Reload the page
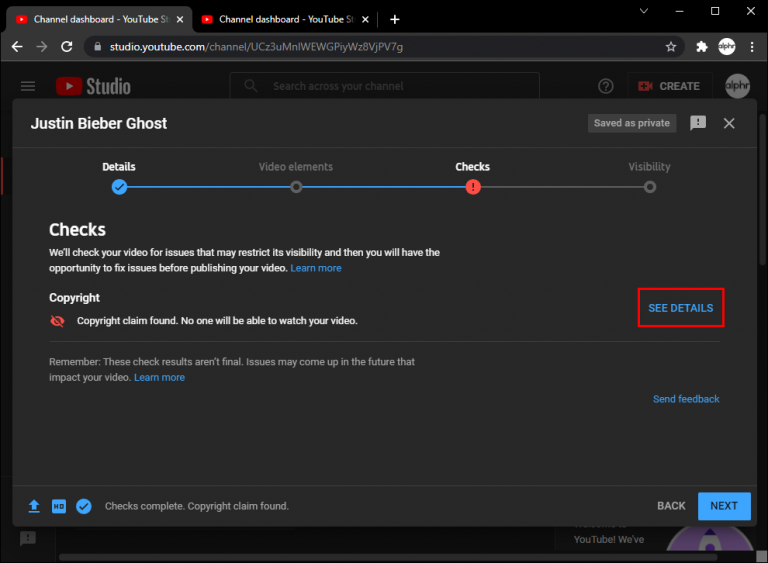 [67, 47]
